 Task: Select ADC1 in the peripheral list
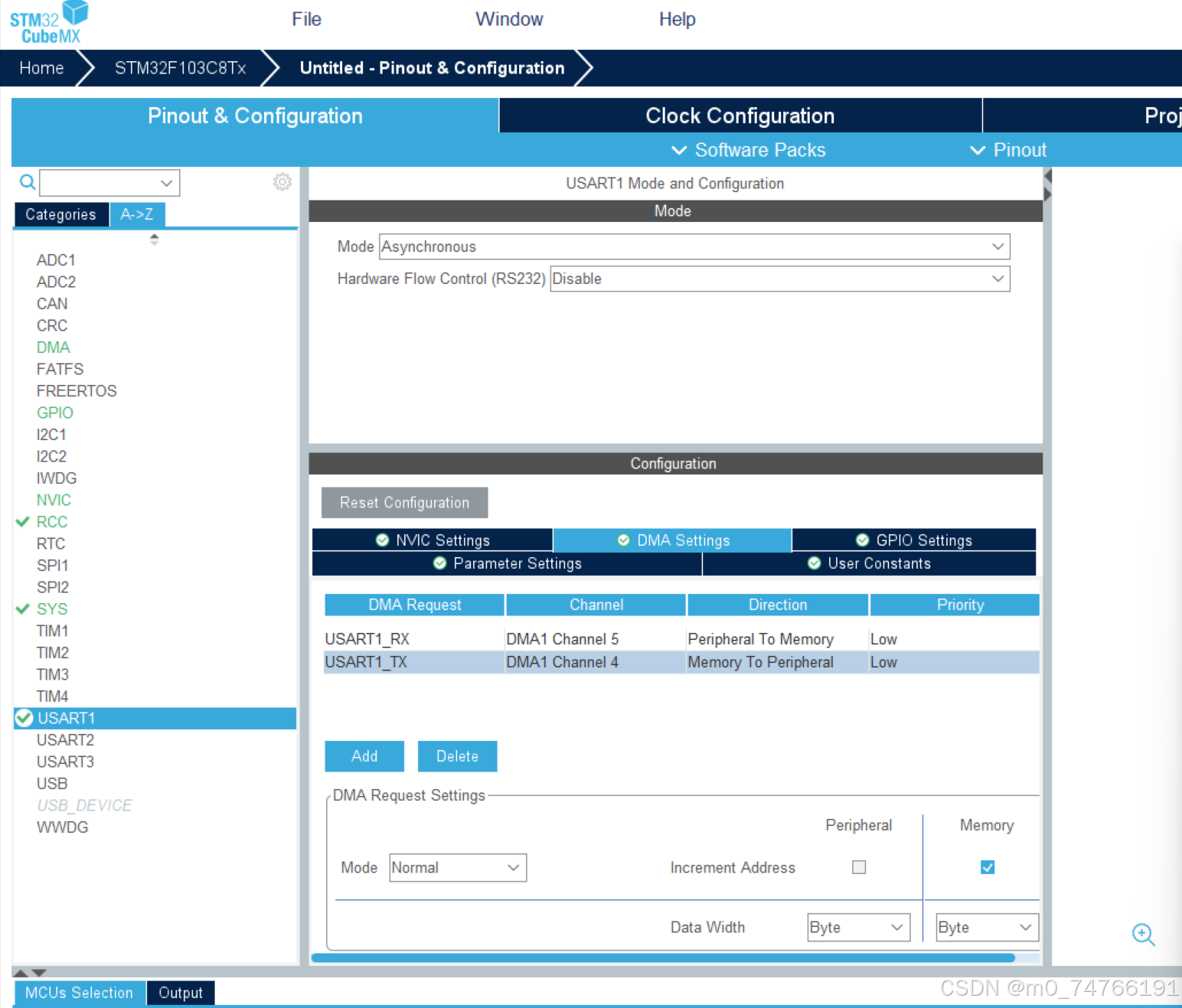56,260
